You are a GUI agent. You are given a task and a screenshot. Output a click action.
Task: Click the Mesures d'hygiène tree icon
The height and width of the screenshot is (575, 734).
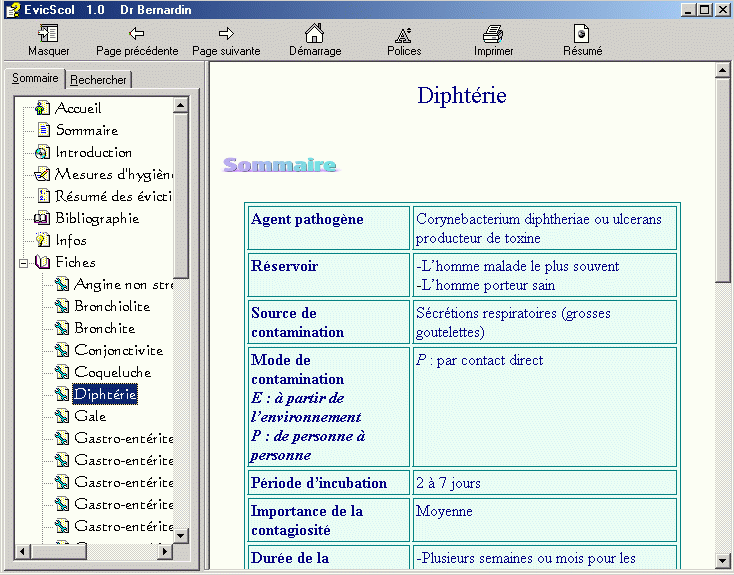coord(42,174)
